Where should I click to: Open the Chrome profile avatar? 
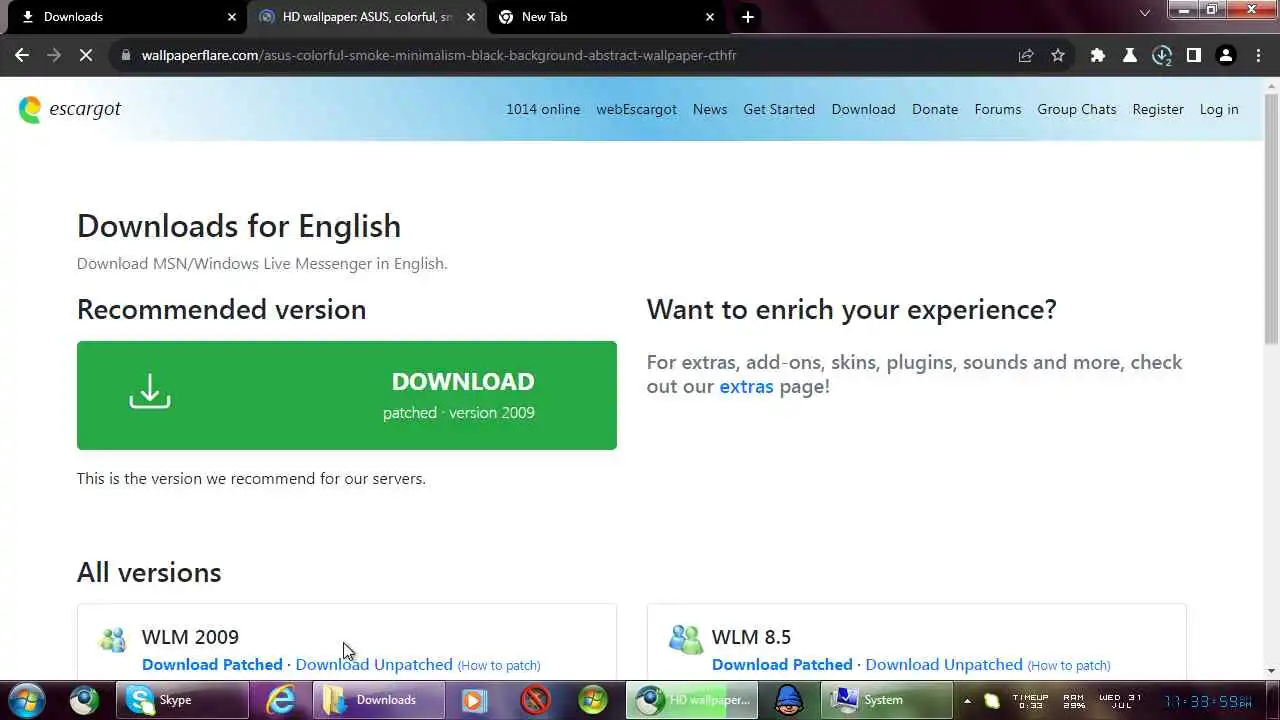click(1226, 55)
